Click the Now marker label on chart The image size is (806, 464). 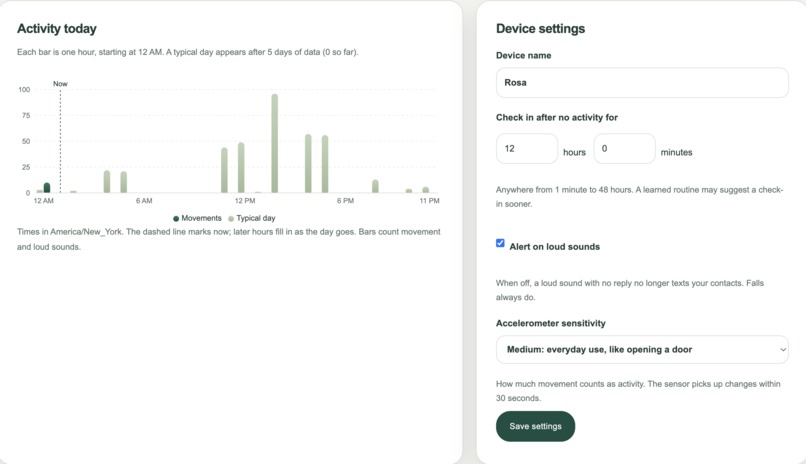[x=60, y=84]
